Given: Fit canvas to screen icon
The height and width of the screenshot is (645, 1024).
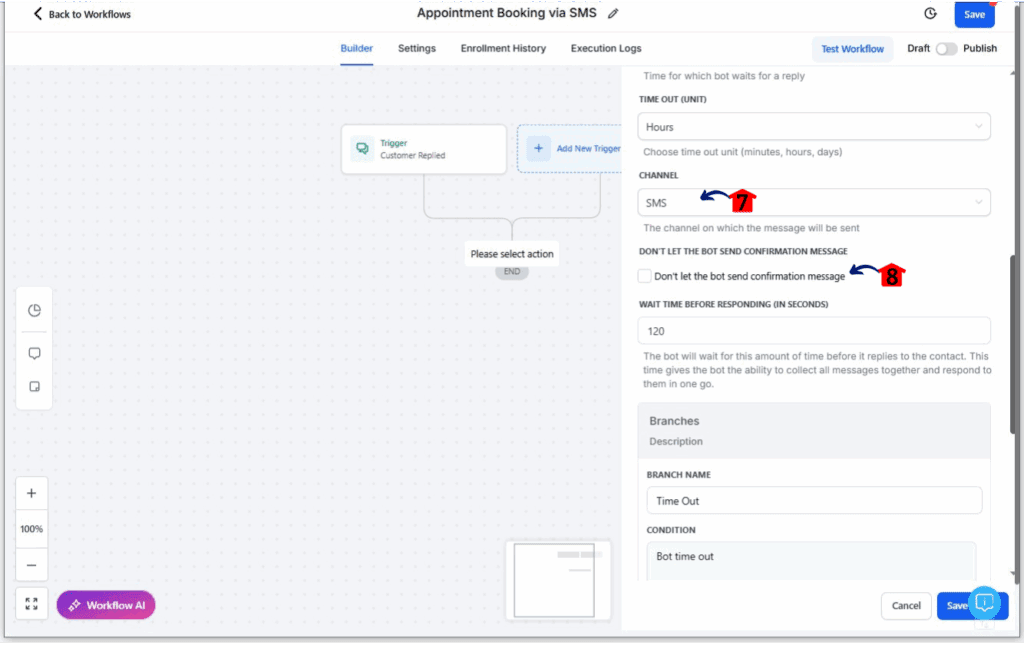Looking at the screenshot, I should pyautogui.click(x=31, y=604).
